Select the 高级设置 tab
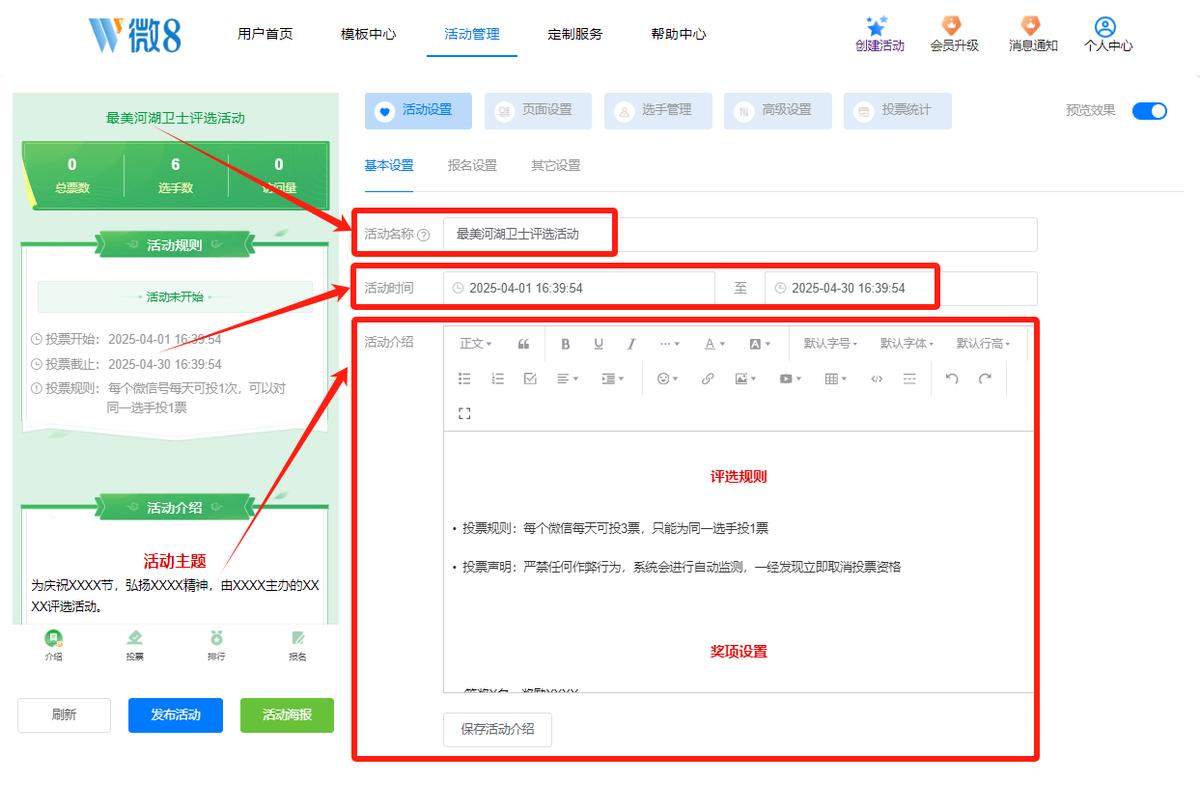 coord(778,111)
